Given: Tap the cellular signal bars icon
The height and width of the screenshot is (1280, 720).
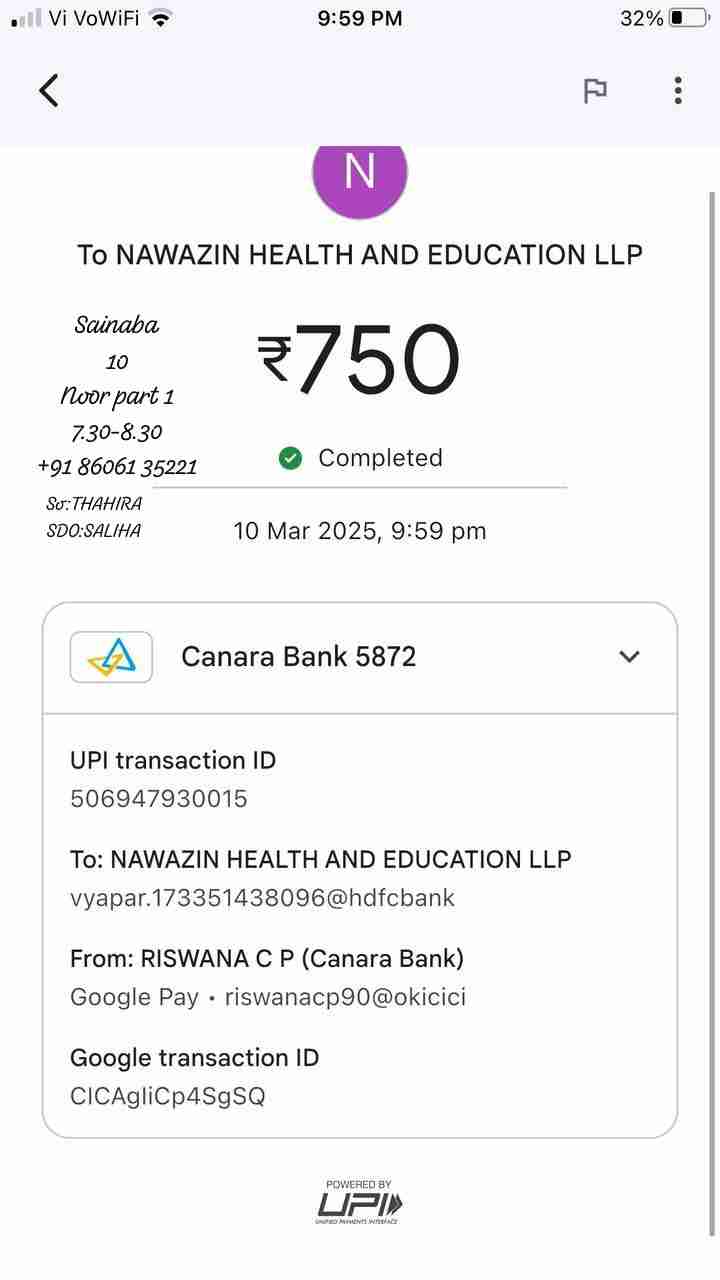Looking at the screenshot, I should (27, 18).
